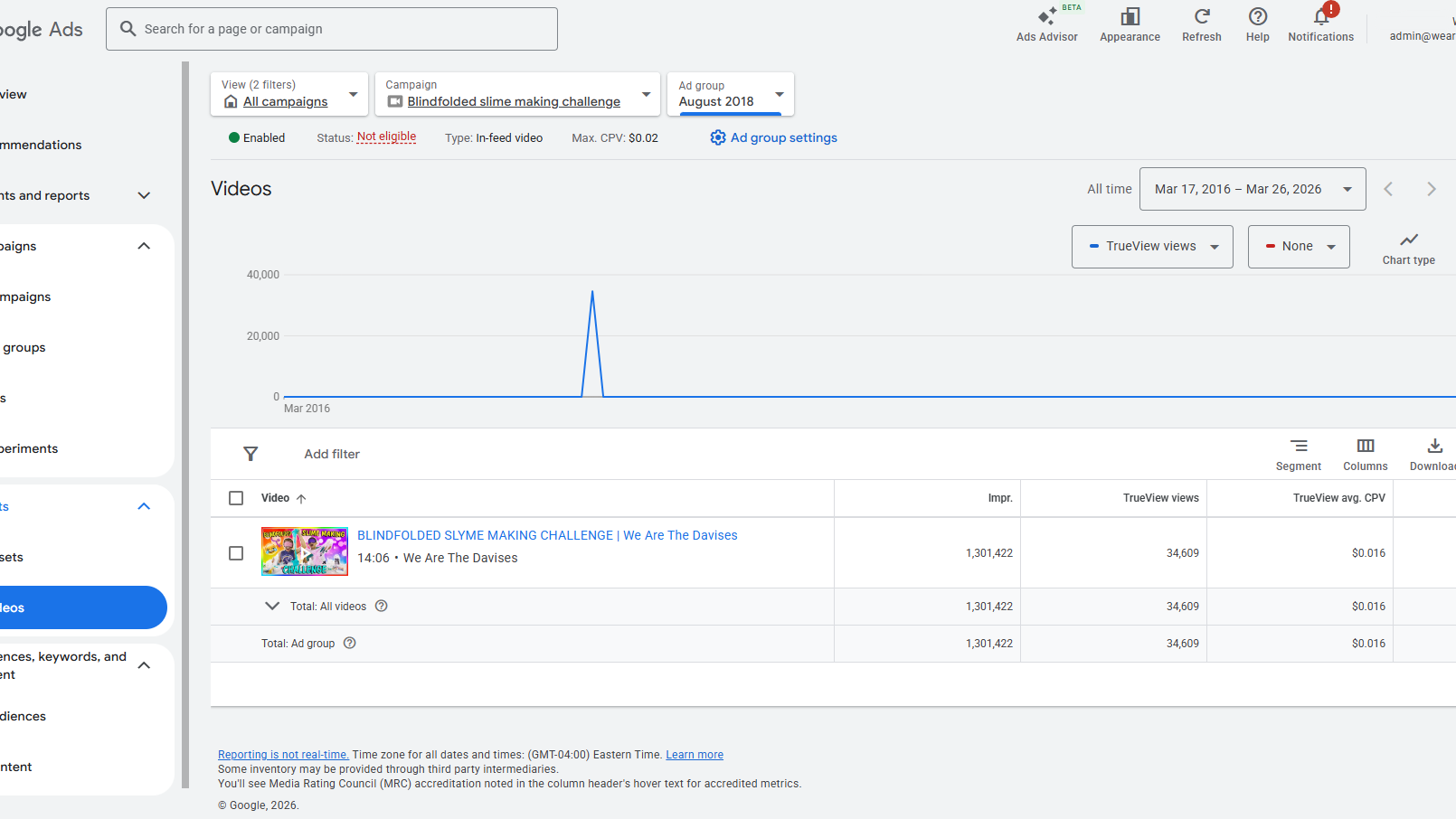Refresh the page data
Screen dimensions: 1456x819
[1201, 24]
